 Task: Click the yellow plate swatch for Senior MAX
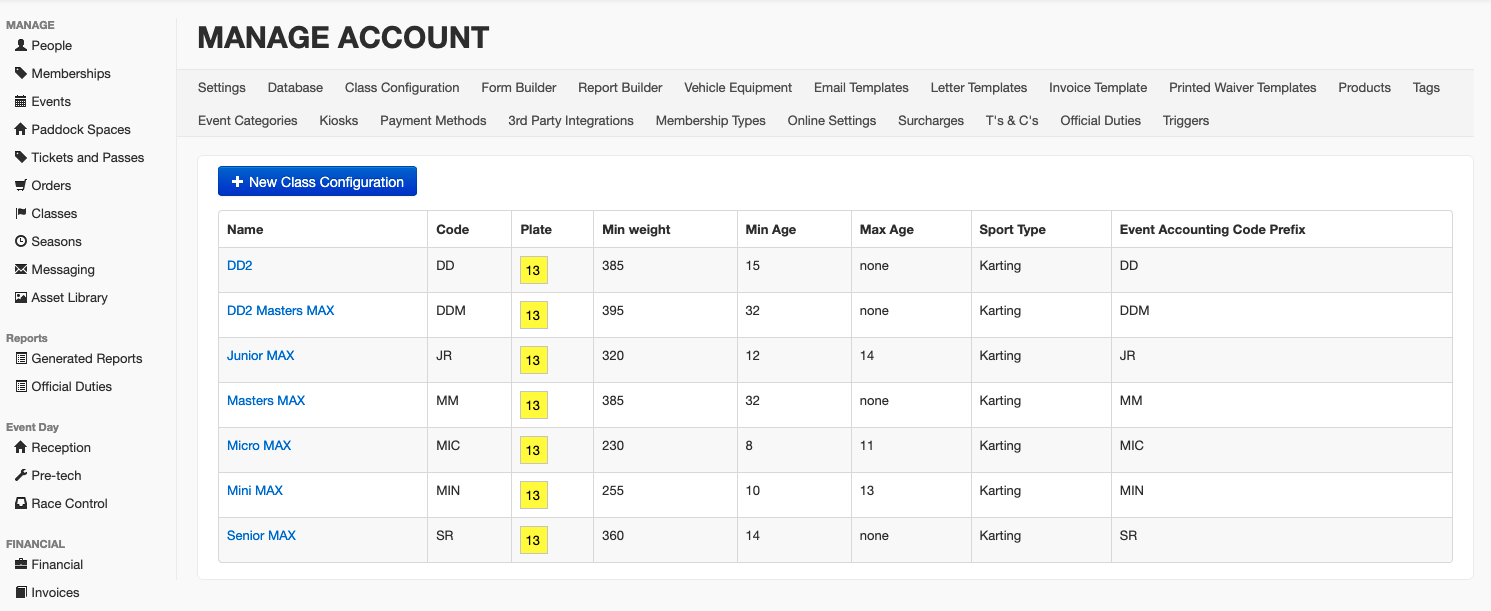533,540
